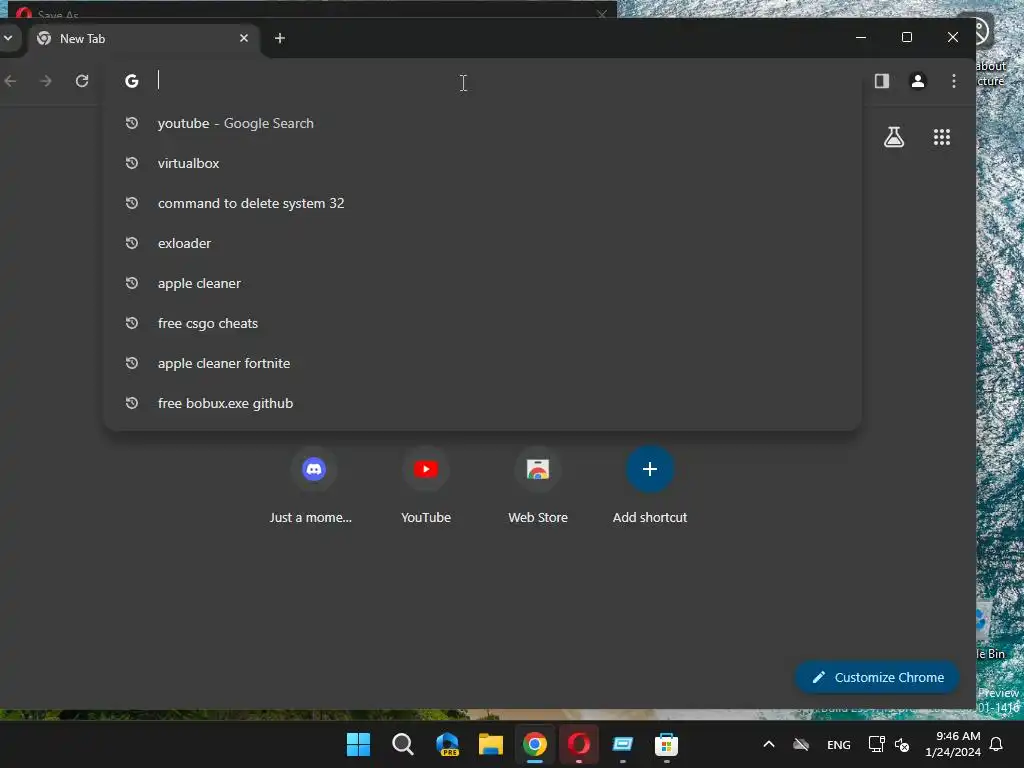Expand the tab search dropdown arrow
1024x768 pixels.
pos(8,38)
